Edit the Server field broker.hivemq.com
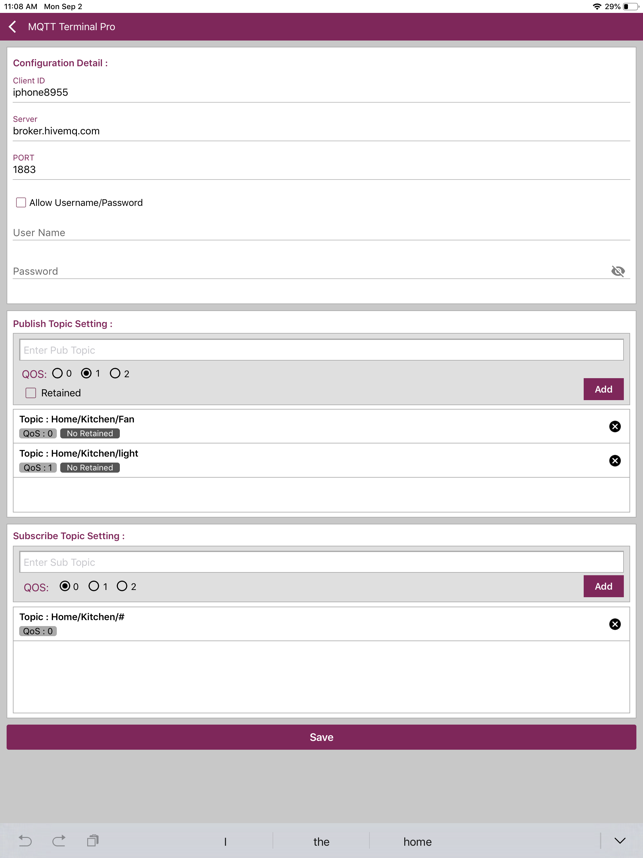 (x=321, y=131)
